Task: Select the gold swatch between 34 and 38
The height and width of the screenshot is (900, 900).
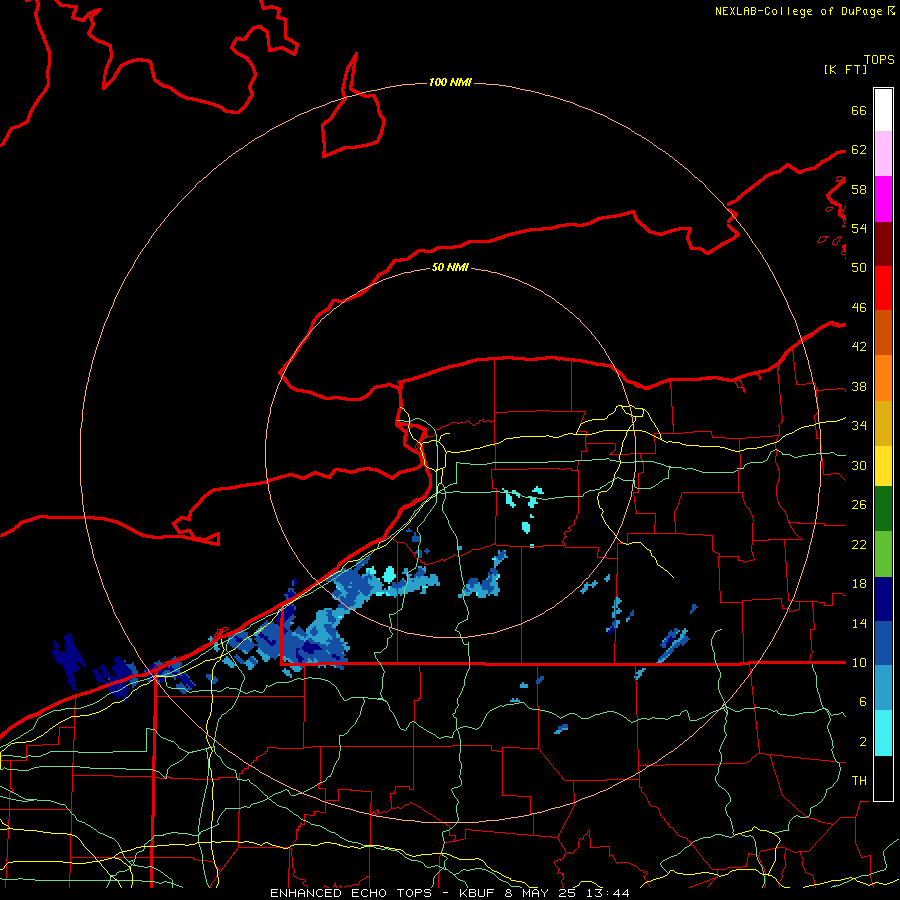Action: point(883,423)
